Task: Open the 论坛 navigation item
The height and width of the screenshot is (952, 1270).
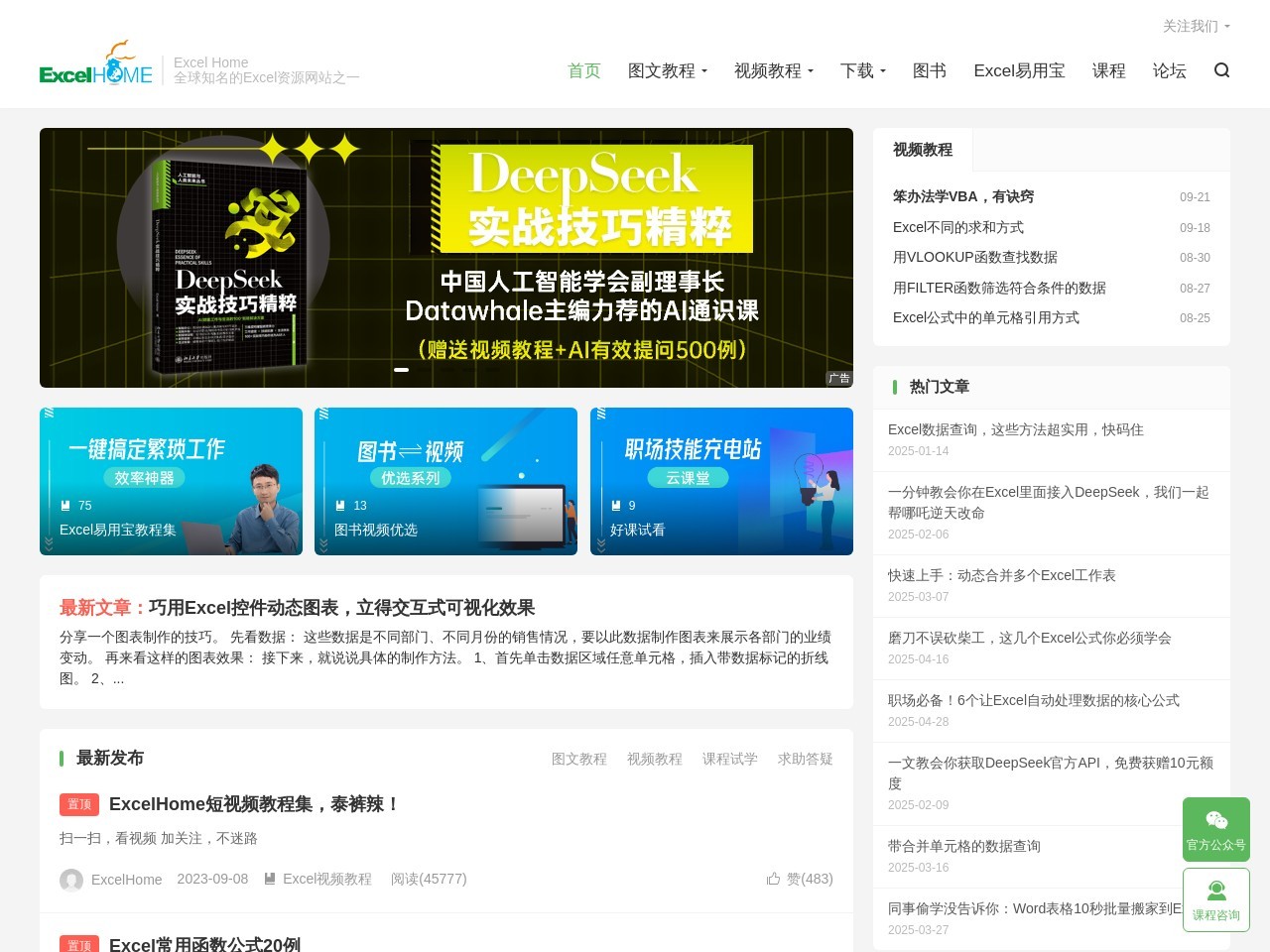Action: [1169, 71]
